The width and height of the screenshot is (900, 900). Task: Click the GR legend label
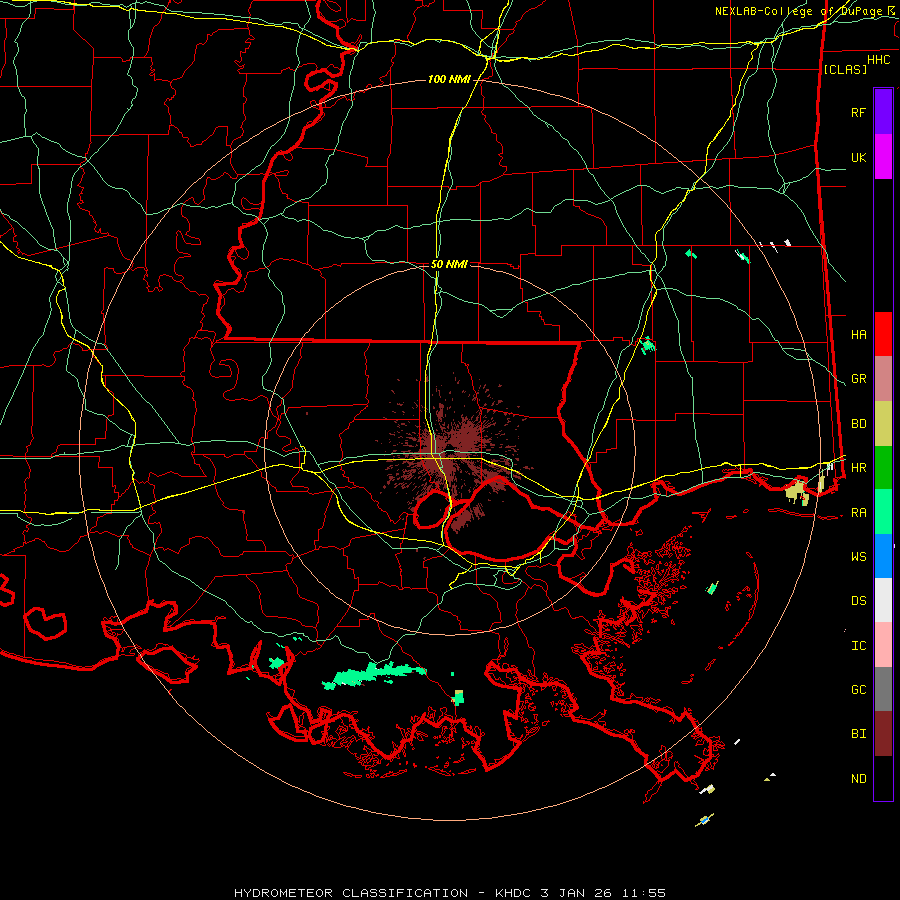[858, 379]
